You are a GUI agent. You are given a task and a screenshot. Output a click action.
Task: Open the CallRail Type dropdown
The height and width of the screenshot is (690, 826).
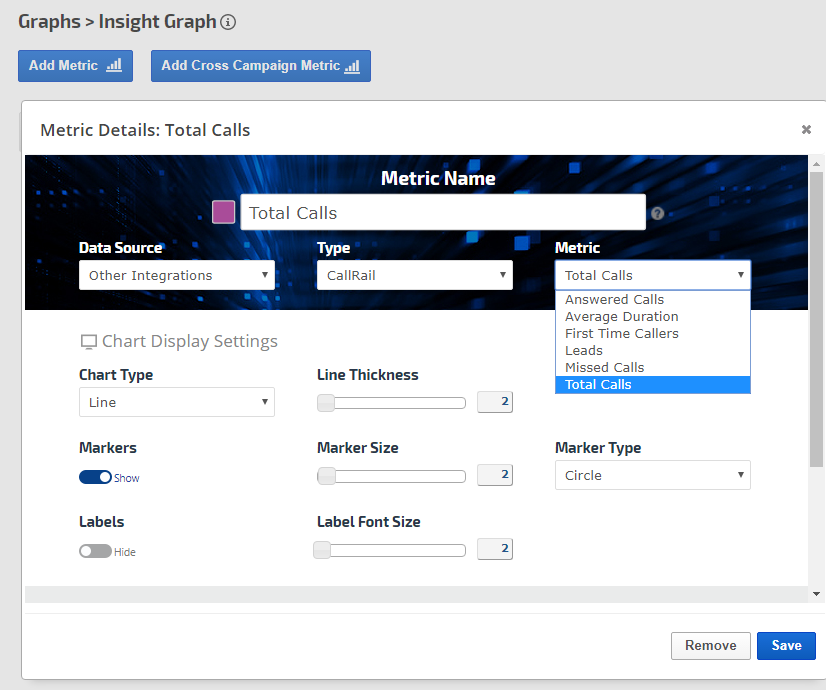(414, 275)
